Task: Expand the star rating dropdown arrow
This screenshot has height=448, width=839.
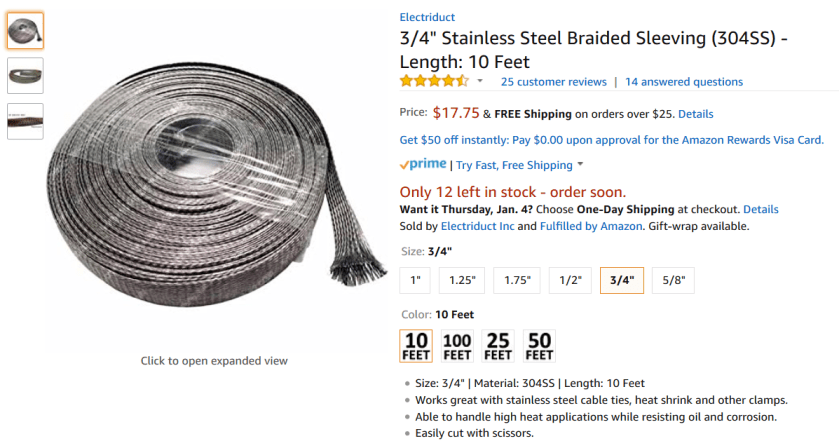Action: point(480,81)
